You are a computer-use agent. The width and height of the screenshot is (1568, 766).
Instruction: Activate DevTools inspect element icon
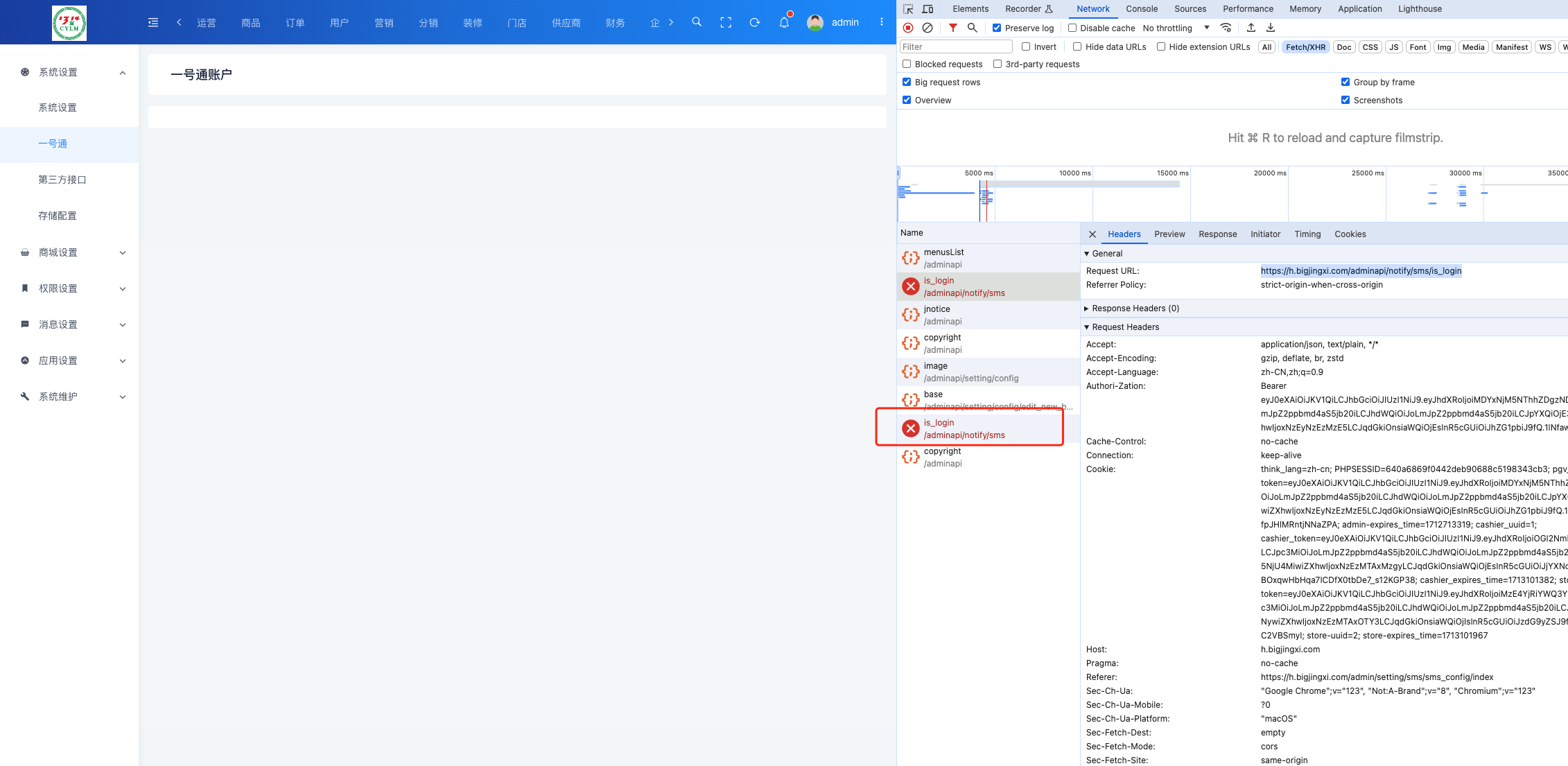(x=908, y=9)
